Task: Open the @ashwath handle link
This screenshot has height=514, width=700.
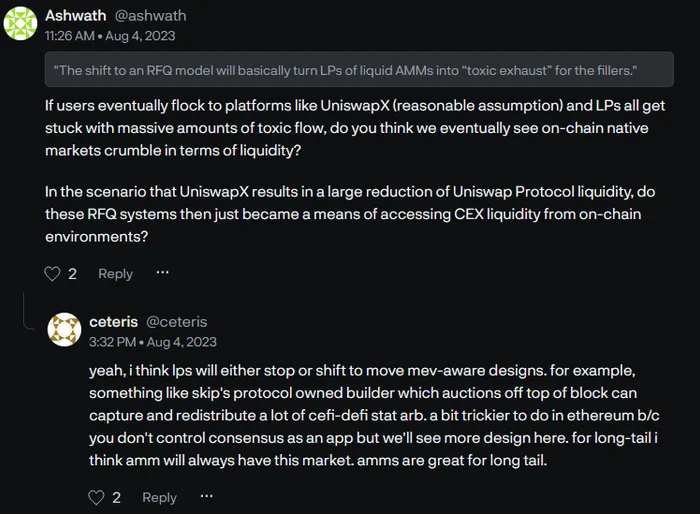Action: pyautogui.click(x=150, y=16)
